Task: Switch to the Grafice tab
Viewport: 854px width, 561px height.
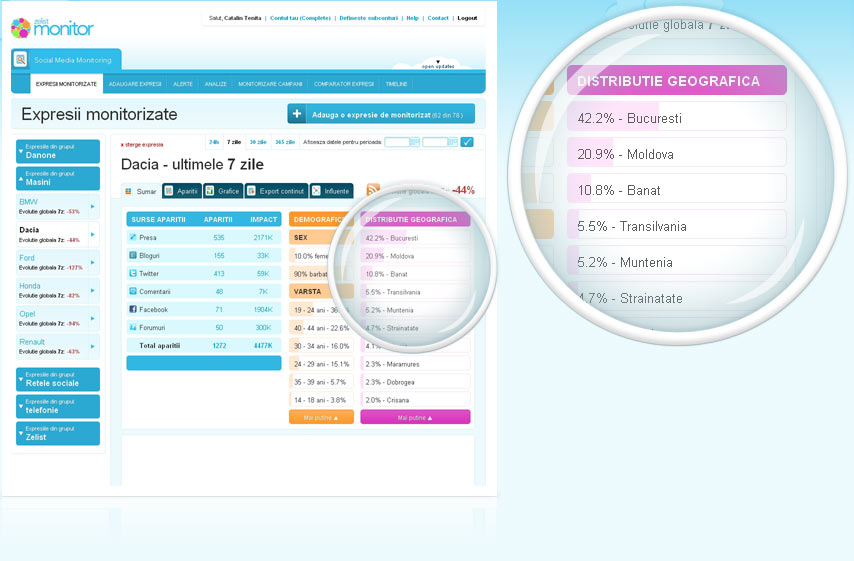Action: point(223,191)
